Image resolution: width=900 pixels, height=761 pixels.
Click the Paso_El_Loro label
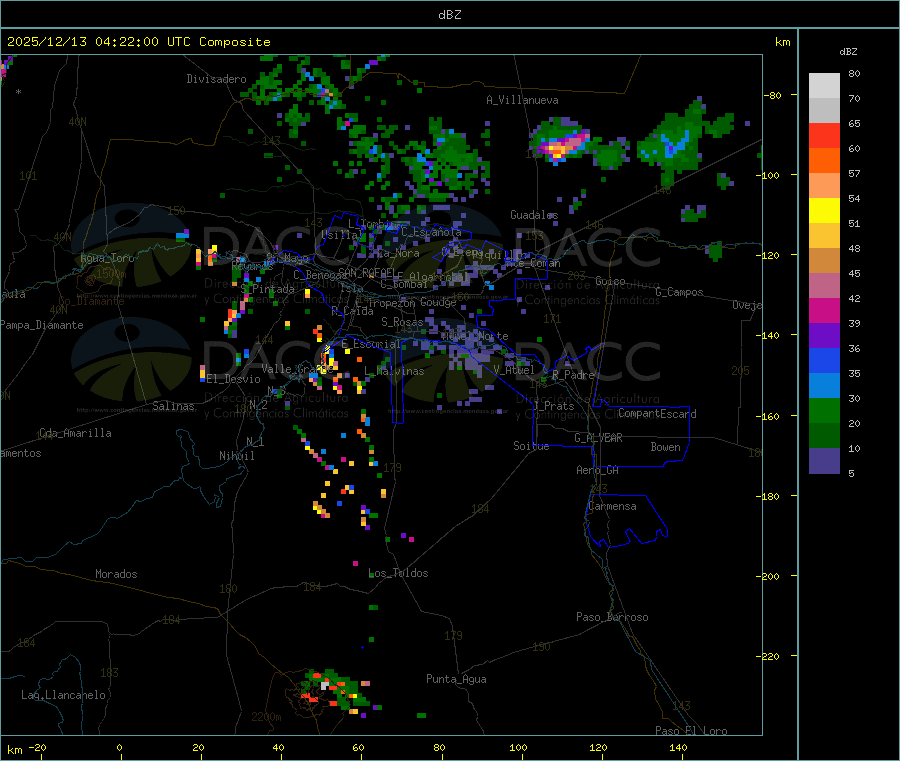(x=692, y=731)
